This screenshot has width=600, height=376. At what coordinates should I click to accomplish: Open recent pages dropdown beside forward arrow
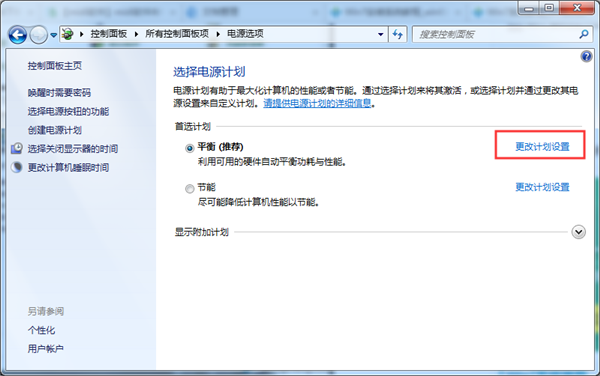click(x=54, y=35)
